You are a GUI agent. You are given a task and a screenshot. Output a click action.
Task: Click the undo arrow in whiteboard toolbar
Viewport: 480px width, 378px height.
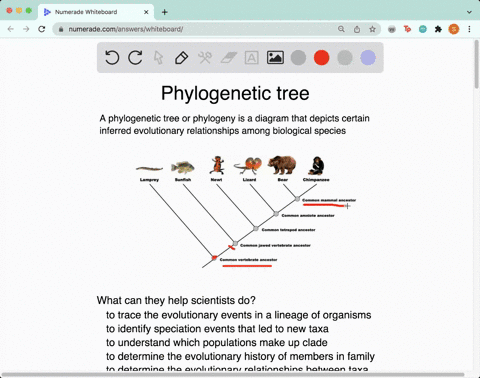click(112, 57)
